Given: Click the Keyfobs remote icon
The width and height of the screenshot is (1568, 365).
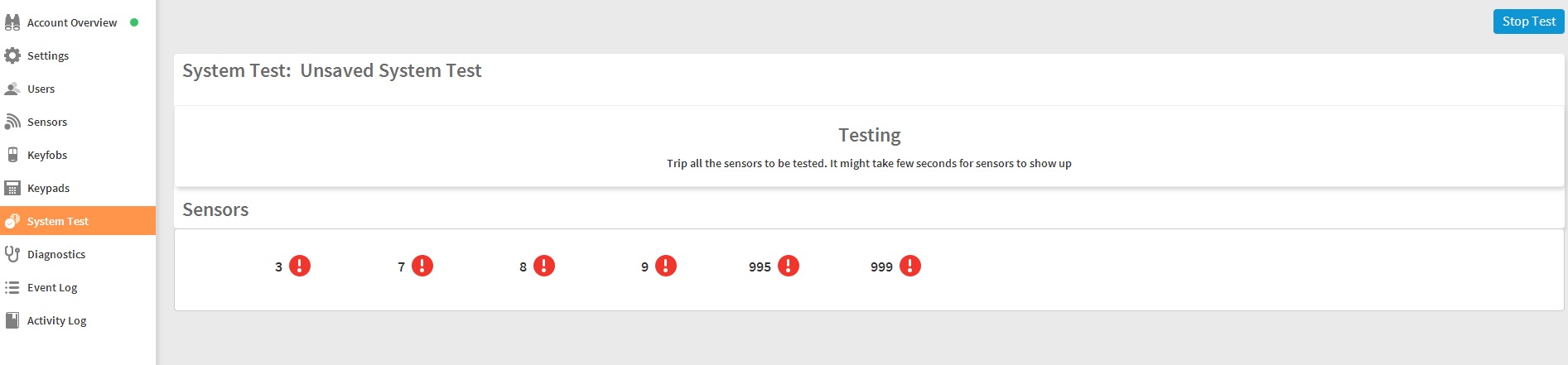Looking at the screenshot, I should coord(12,155).
